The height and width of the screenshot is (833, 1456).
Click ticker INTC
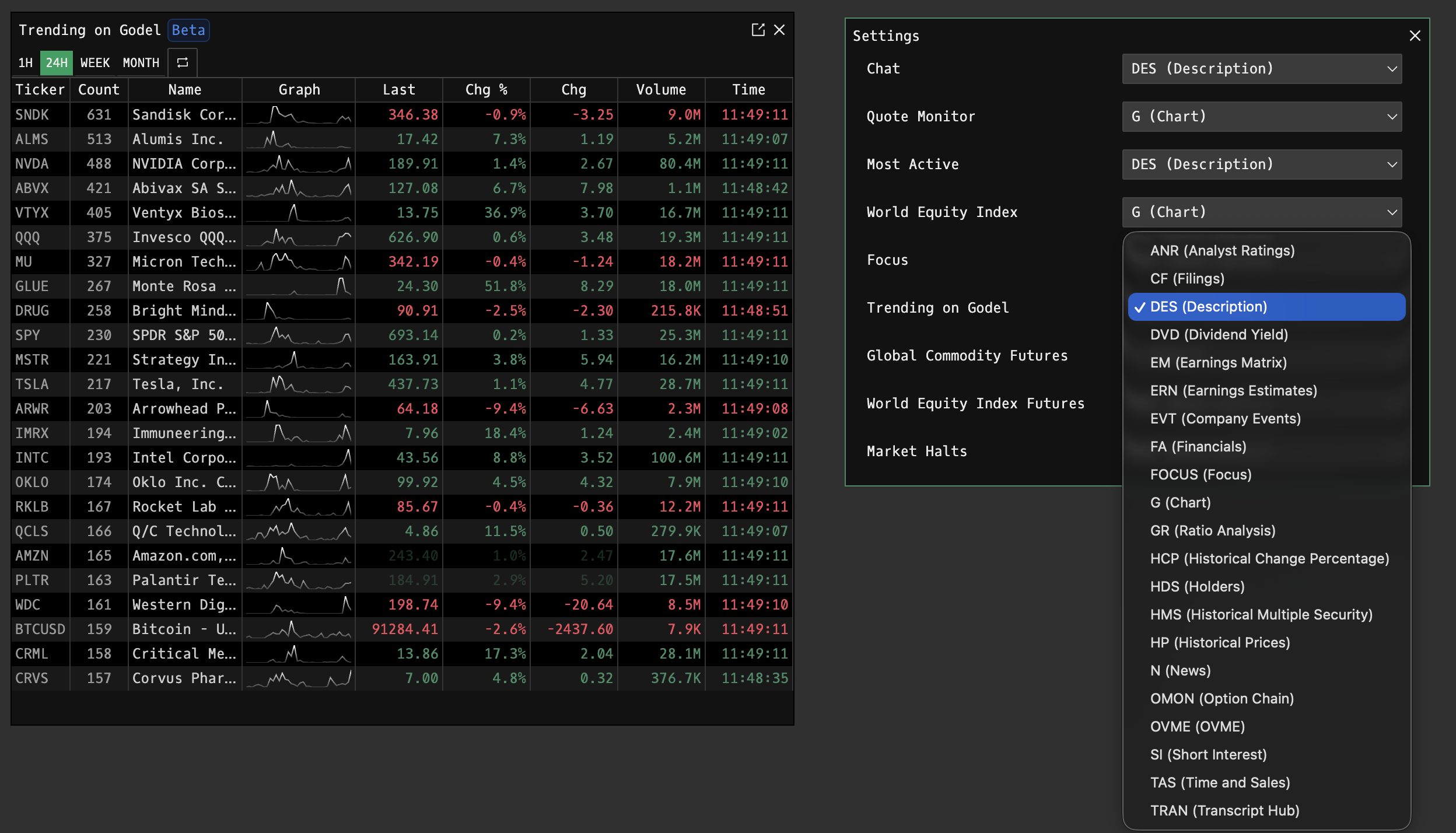coord(32,458)
